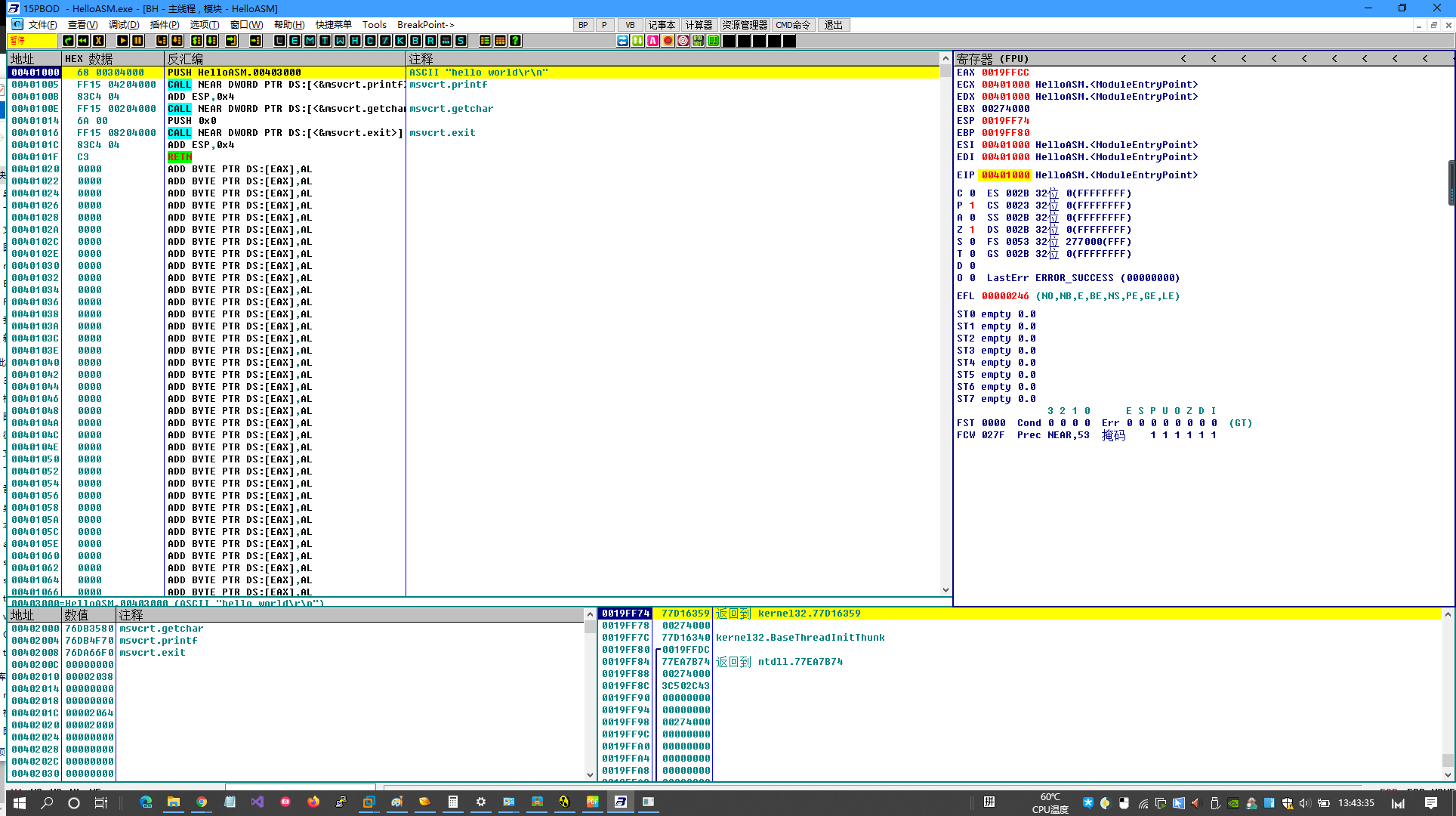This screenshot has height=816, width=1456.
Task: Click dump pane scroll-down arrow
Action: (x=591, y=774)
